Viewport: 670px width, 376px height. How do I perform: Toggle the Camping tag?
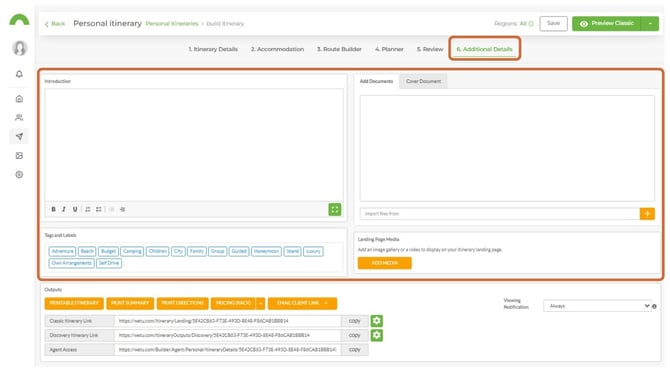[132, 251]
